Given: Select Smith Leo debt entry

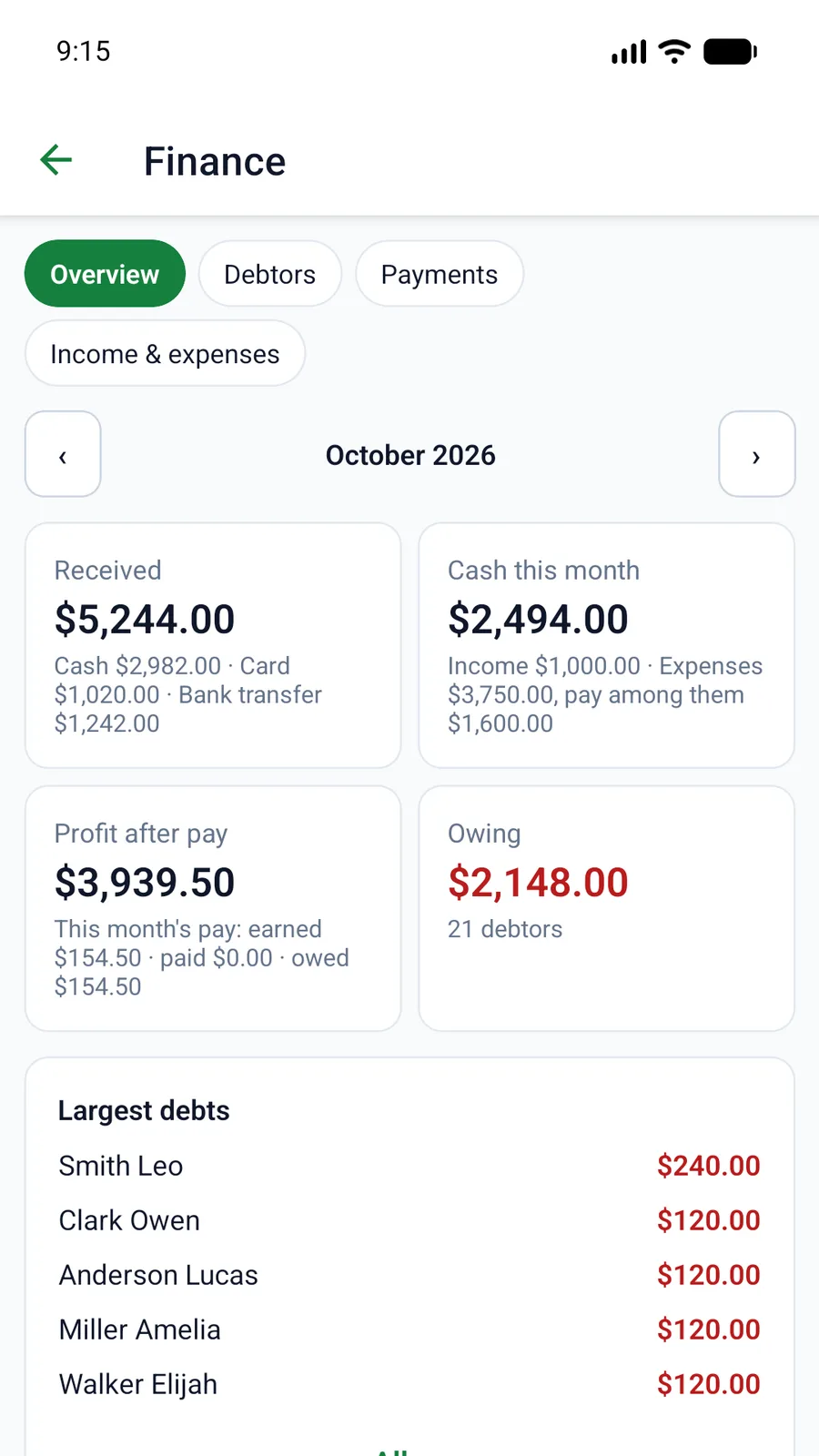Looking at the screenshot, I should click(x=409, y=1166).
